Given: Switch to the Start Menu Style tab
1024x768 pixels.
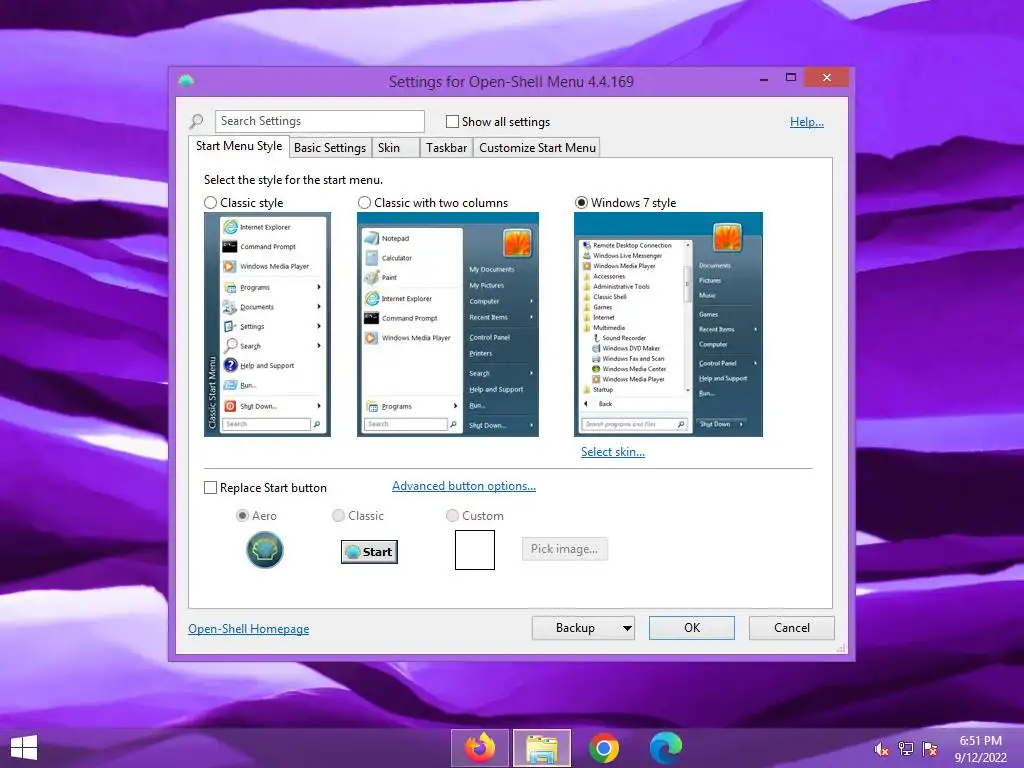Looking at the screenshot, I should pyautogui.click(x=239, y=146).
